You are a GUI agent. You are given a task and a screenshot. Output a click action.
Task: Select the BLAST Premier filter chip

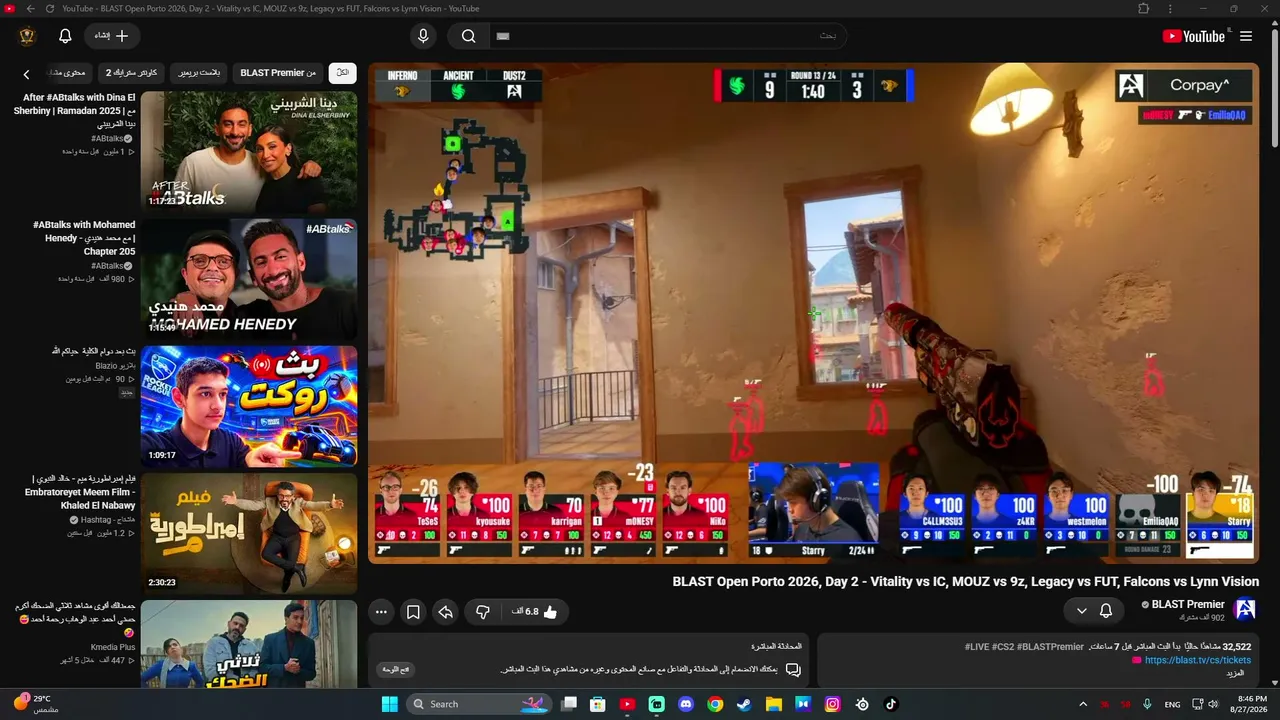pyautogui.click(x=278, y=73)
